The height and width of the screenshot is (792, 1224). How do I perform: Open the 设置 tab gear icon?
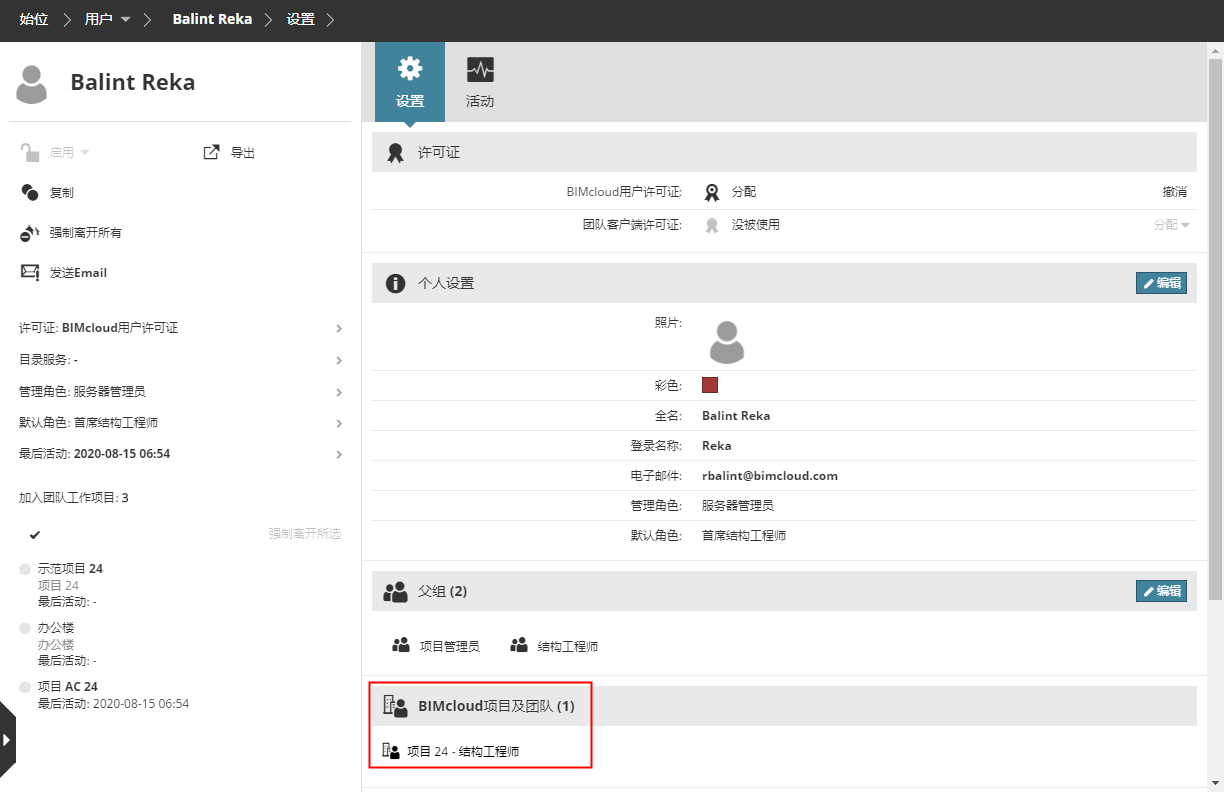(410, 69)
